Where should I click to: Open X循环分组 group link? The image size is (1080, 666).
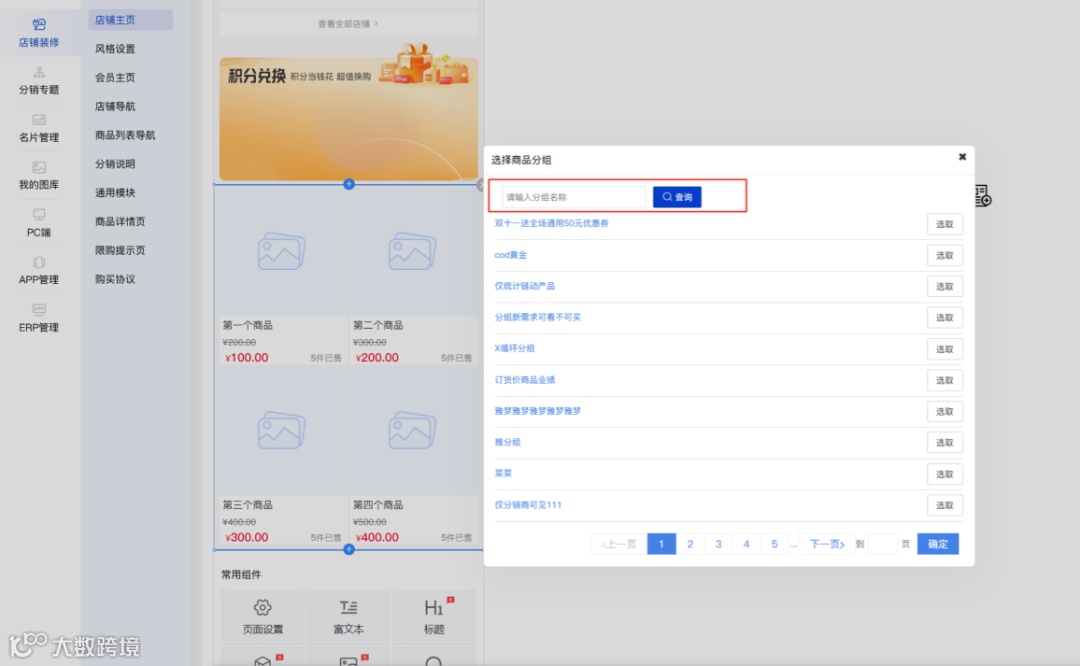tap(514, 348)
